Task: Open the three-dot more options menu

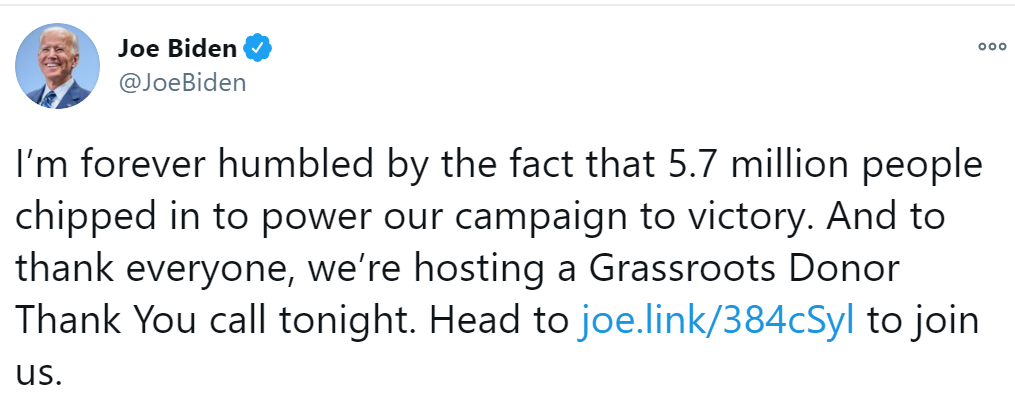Action: click(992, 47)
